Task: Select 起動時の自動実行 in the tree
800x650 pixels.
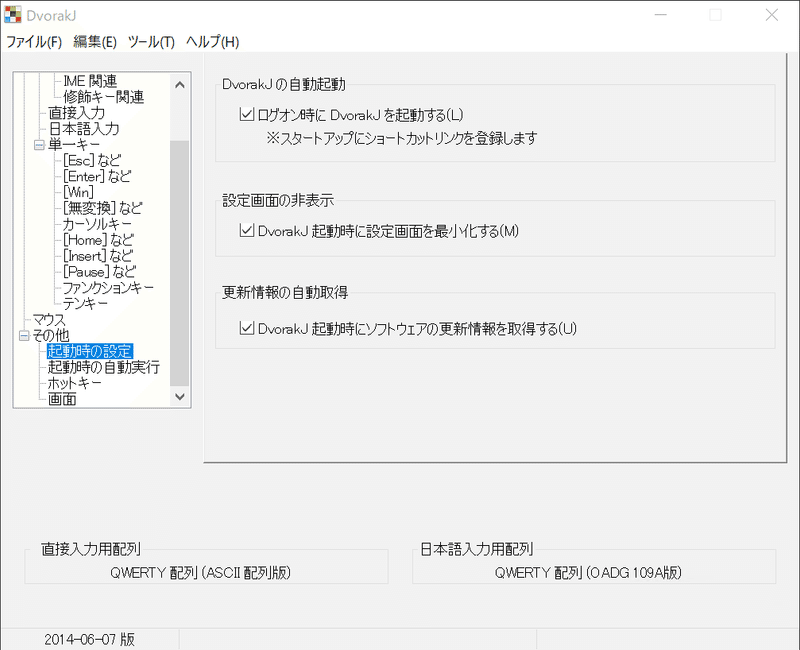Action: tap(104, 367)
